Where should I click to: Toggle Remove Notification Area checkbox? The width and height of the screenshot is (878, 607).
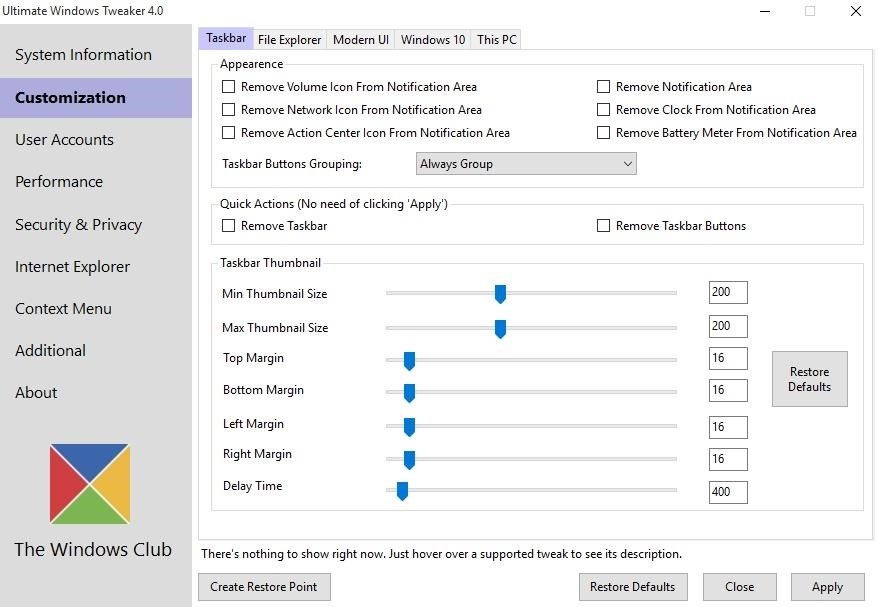[603, 87]
